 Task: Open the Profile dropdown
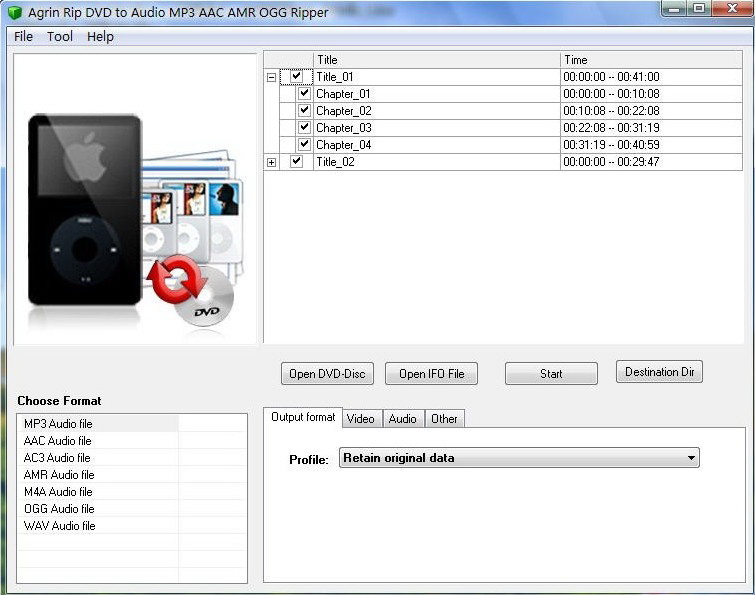(519, 458)
